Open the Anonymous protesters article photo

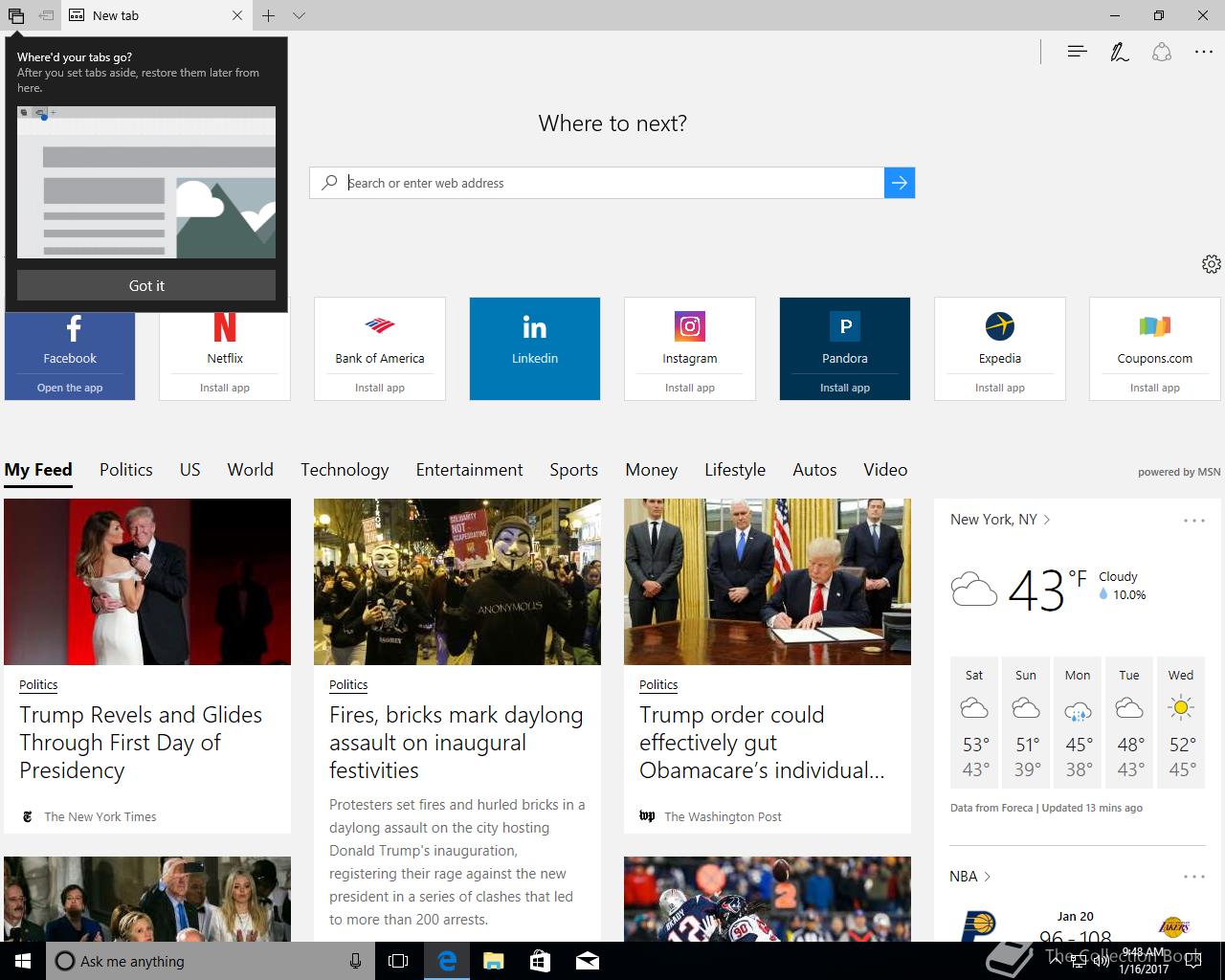(457, 582)
